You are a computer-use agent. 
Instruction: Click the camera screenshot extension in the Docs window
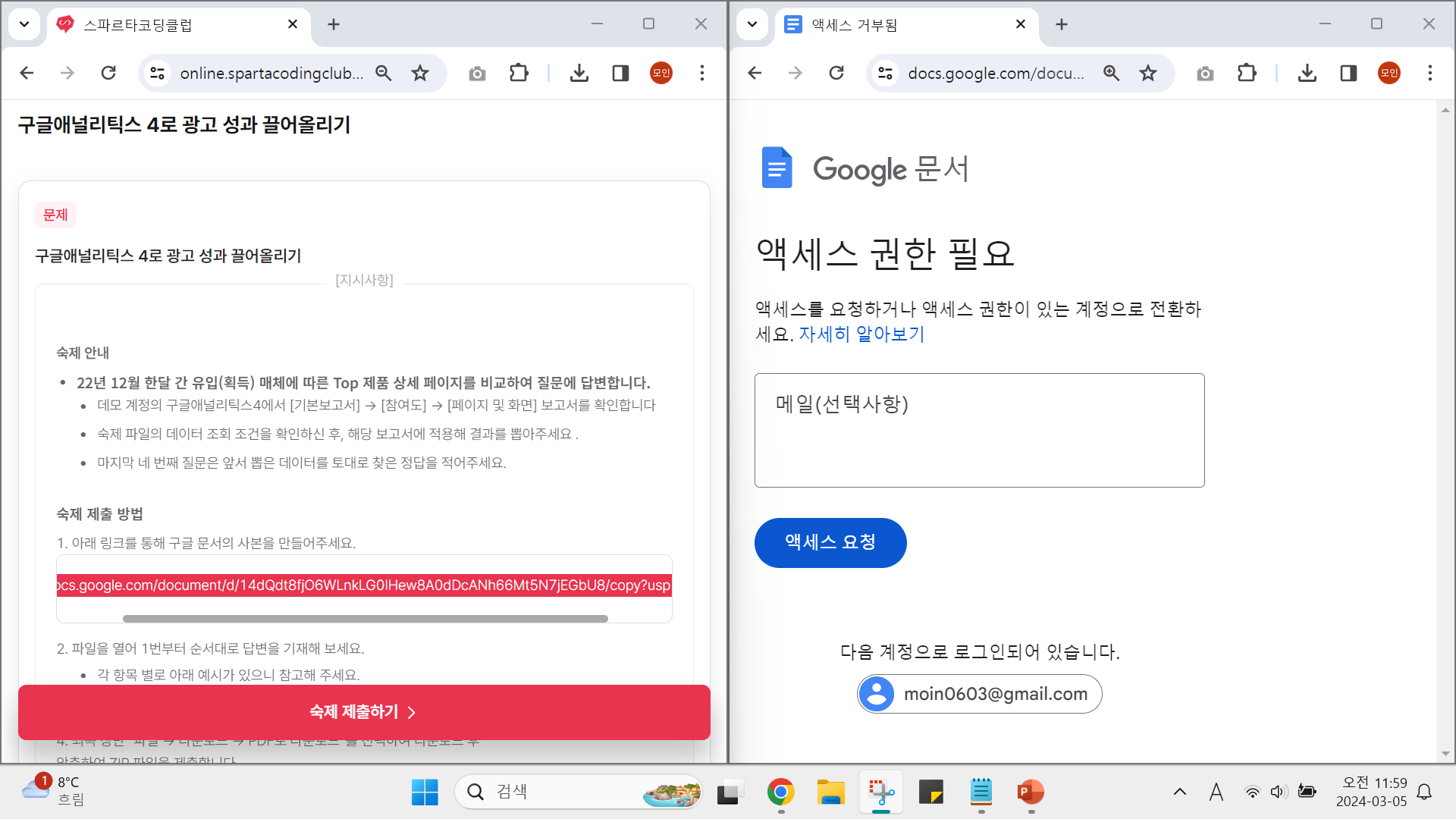tap(1205, 73)
